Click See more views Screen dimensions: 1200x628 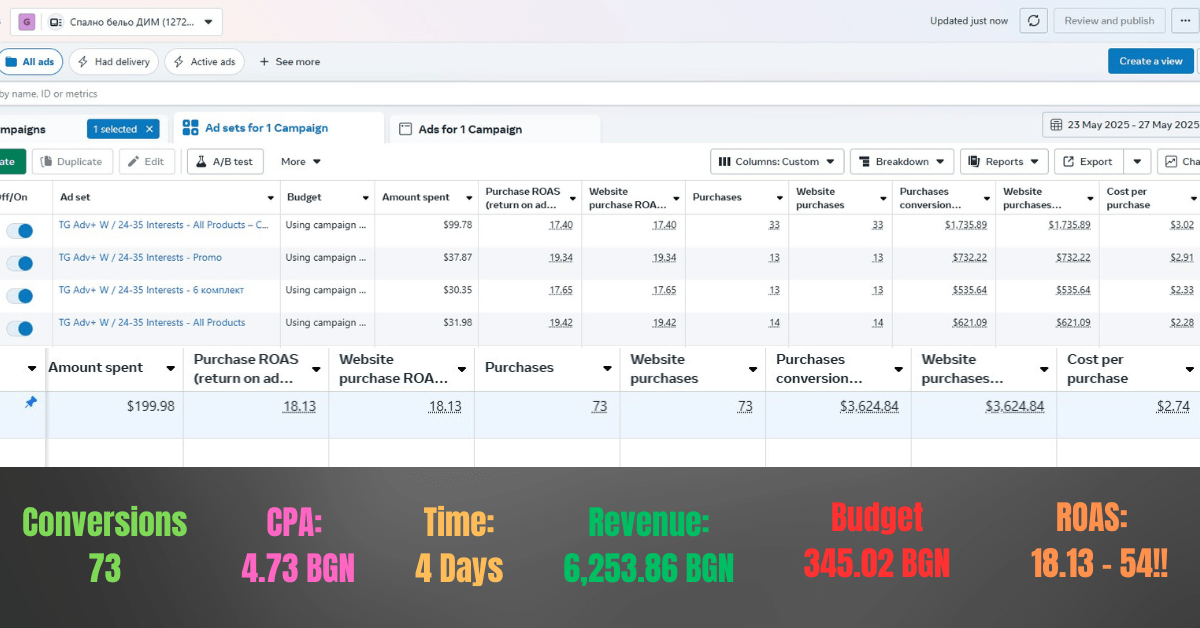[x=289, y=62]
